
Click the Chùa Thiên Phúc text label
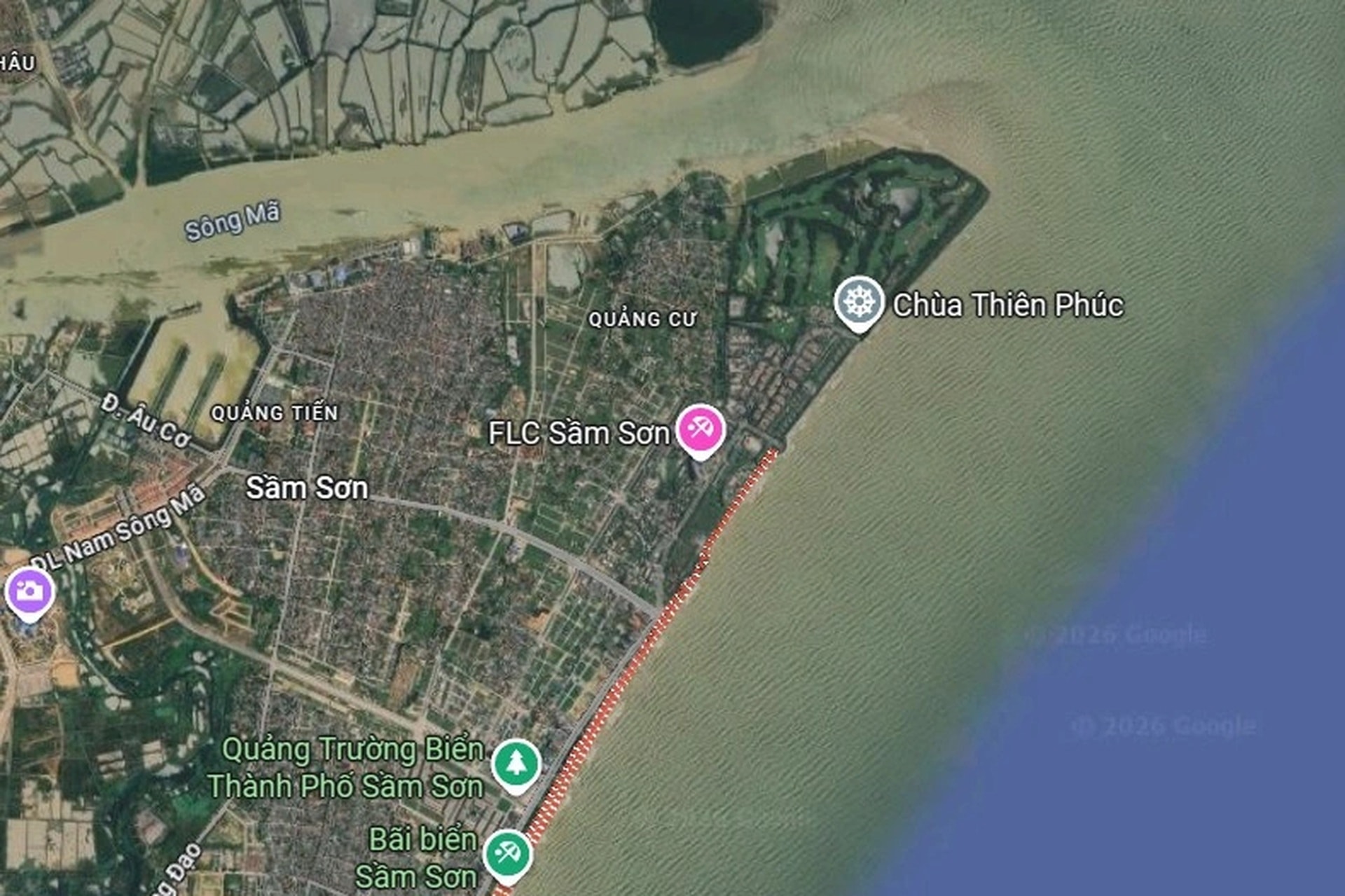[1008, 305]
